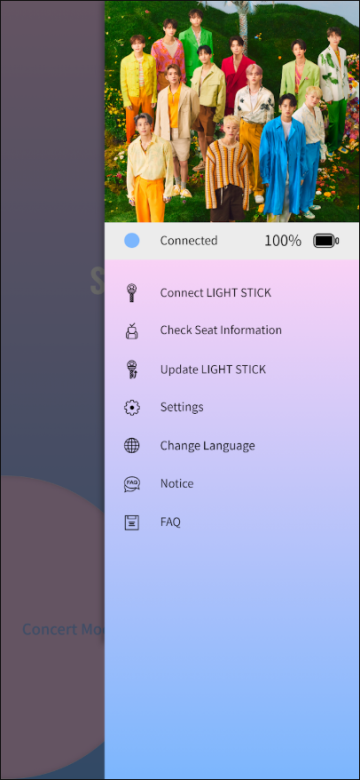Tap the group photo banner
The width and height of the screenshot is (360, 780).
click(x=232, y=111)
